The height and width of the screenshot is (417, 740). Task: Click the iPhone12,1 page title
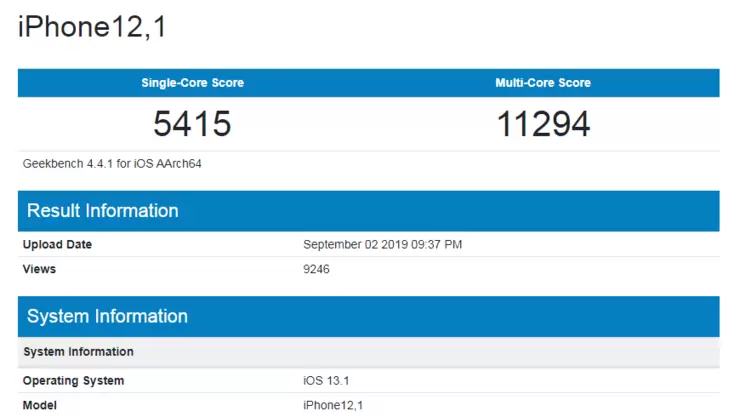pyautogui.click(x=92, y=27)
